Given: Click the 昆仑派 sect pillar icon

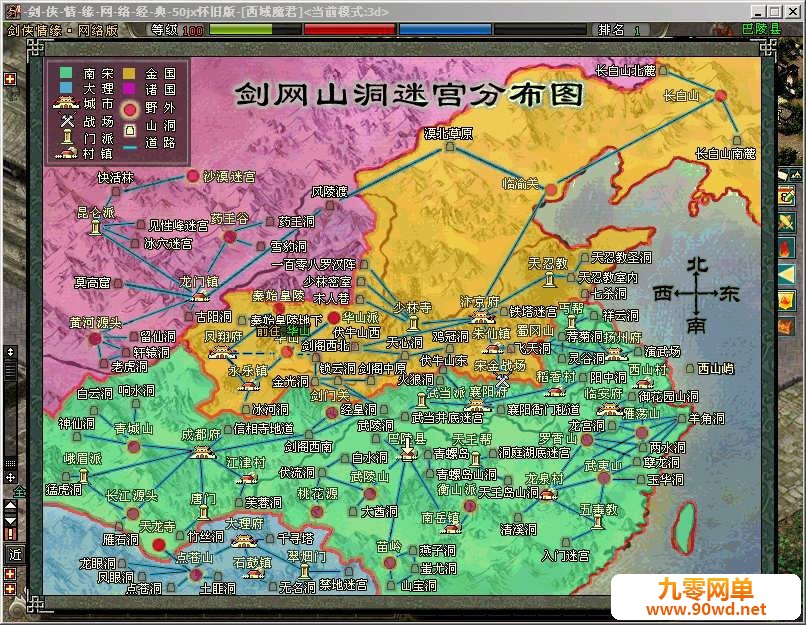Looking at the screenshot, I should (x=96, y=227).
